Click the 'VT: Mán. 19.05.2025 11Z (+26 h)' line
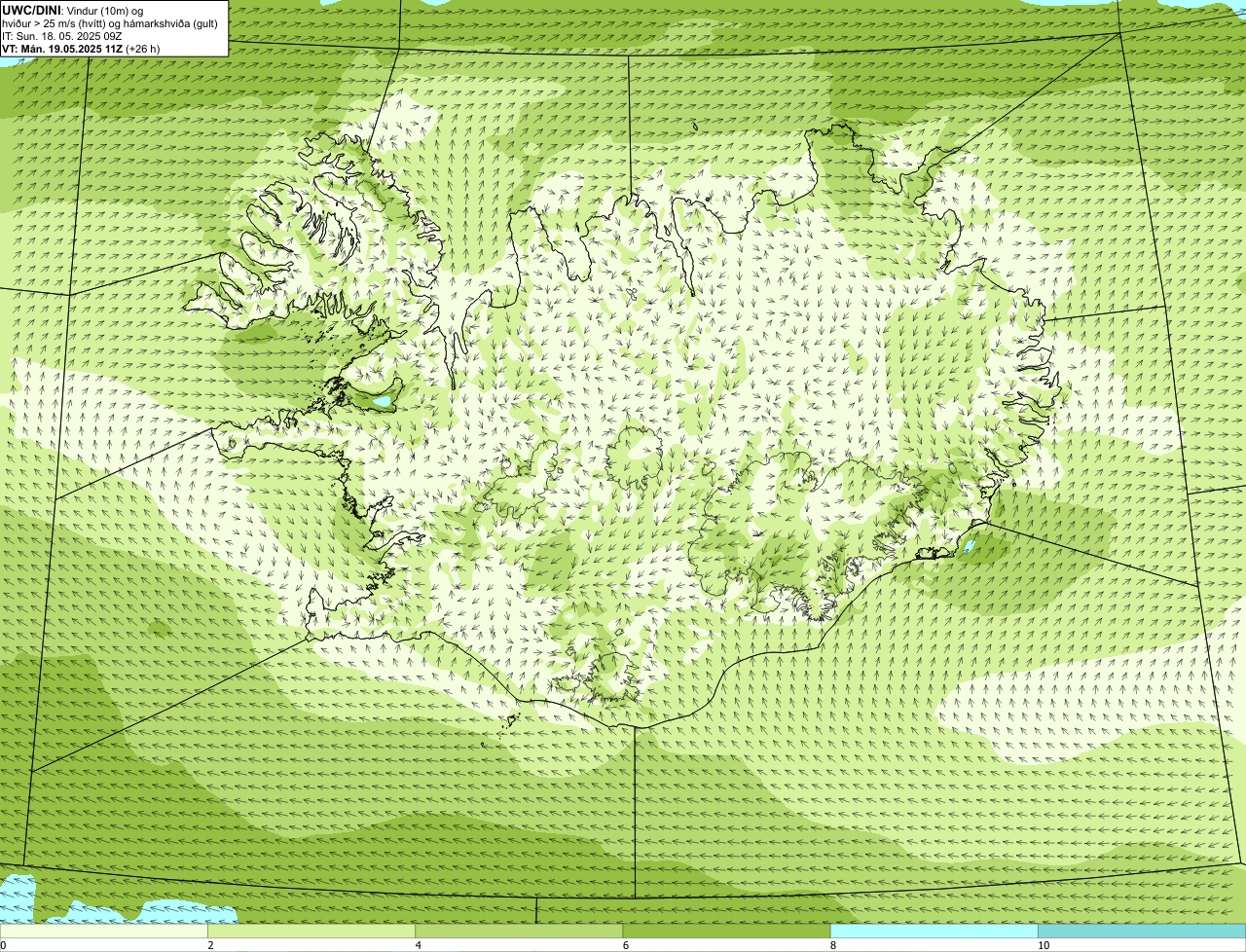 [x=82, y=49]
